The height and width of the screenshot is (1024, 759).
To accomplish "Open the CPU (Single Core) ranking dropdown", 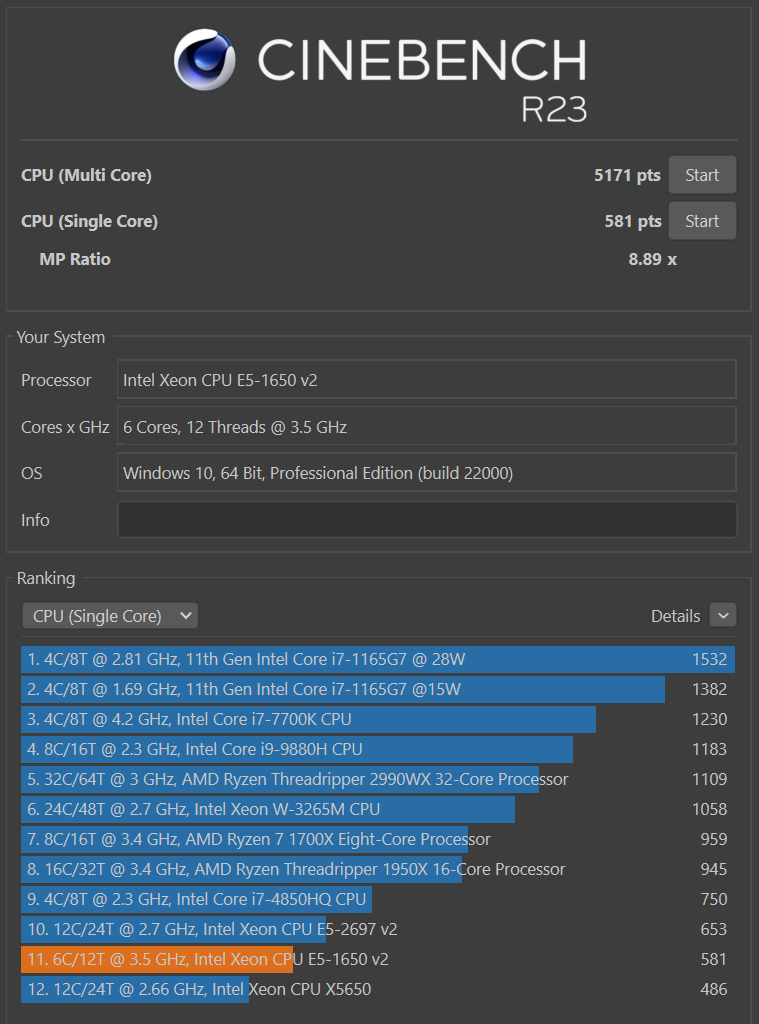I will click(110, 616).
